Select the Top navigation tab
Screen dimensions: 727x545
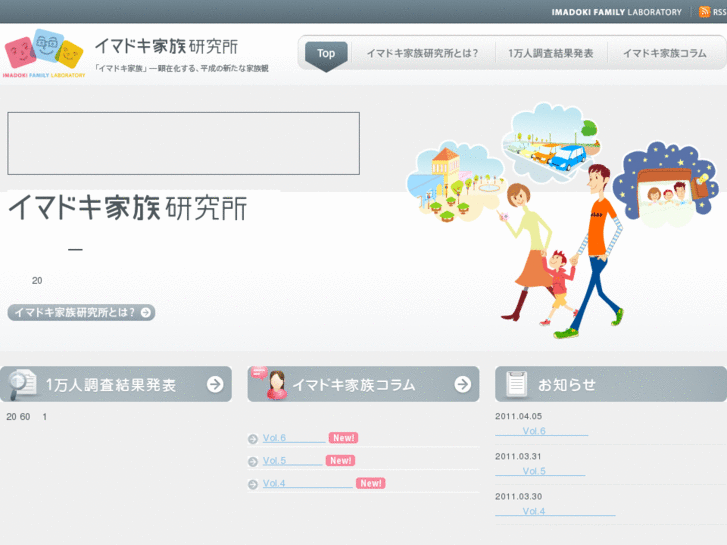326,56
